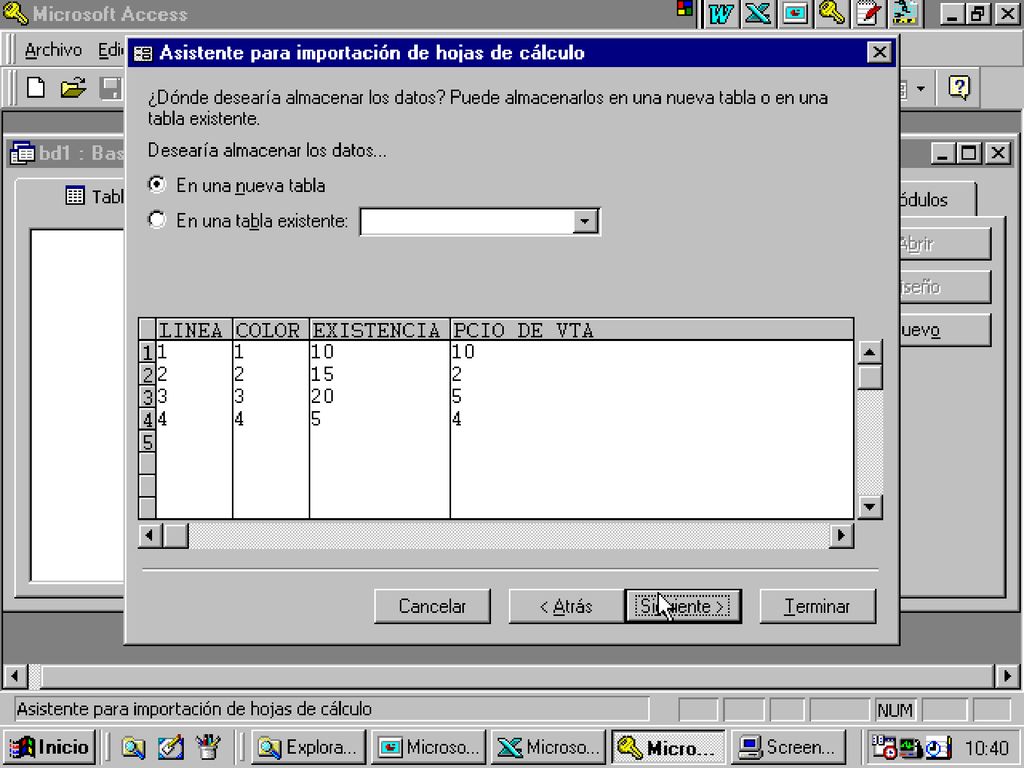The image size is (1024, 768).
Task: Click the Siguiente button to continue
Action: (683, 606)
